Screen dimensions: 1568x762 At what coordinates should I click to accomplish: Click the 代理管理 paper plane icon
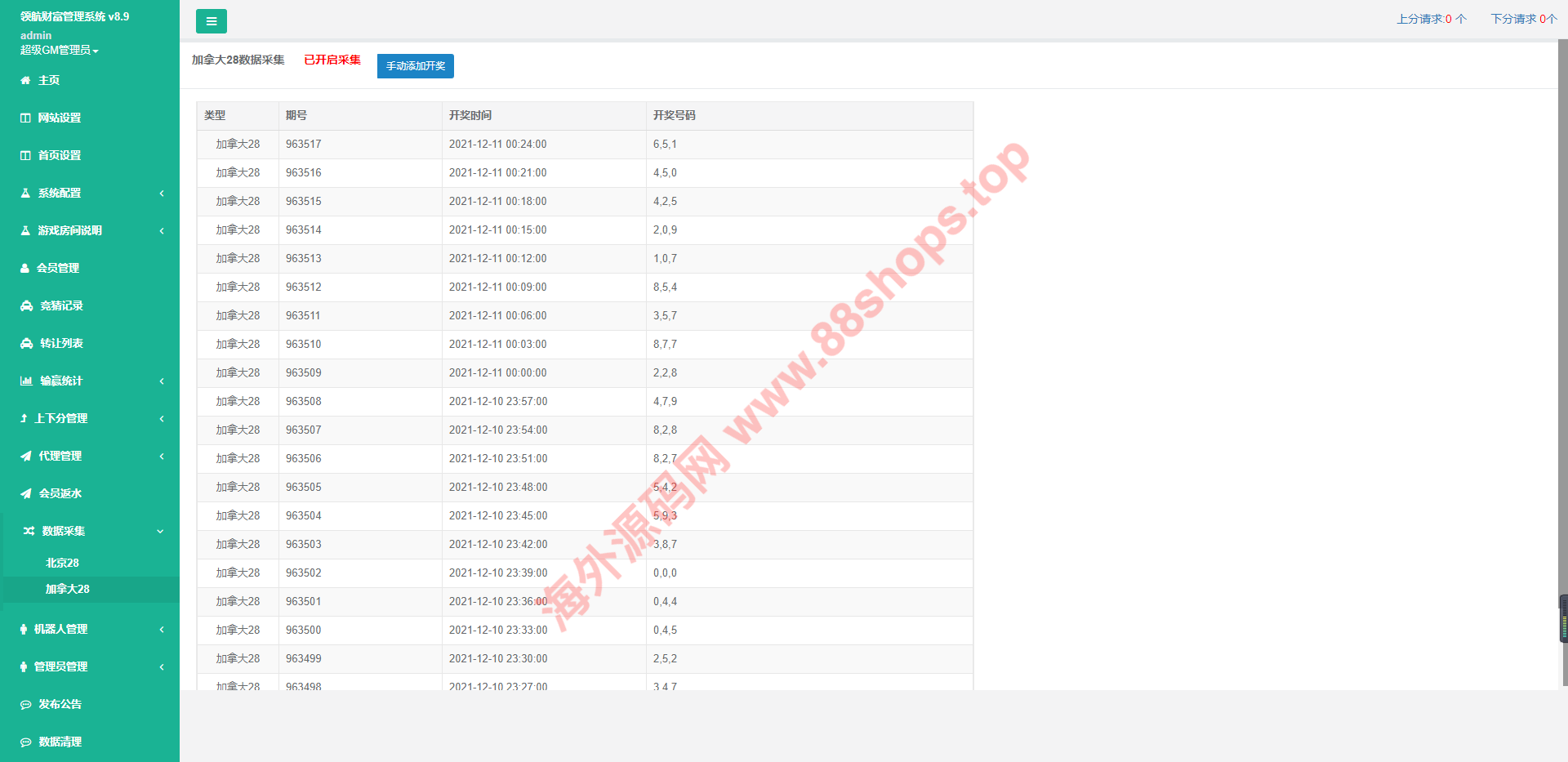[x=26, y=456]
